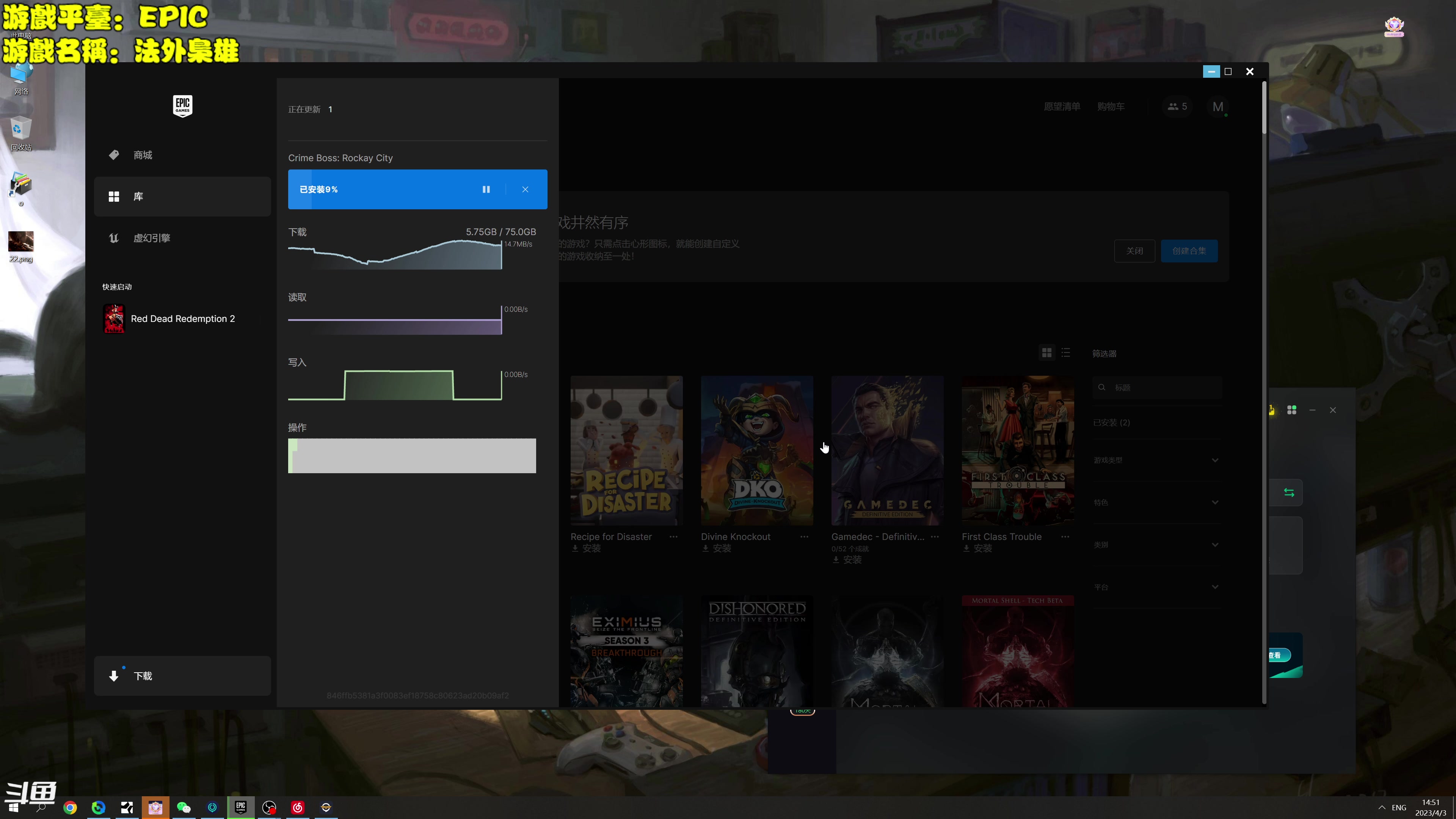
Task: Toggle the 已安装 (2) filter
Action: 1111,423
